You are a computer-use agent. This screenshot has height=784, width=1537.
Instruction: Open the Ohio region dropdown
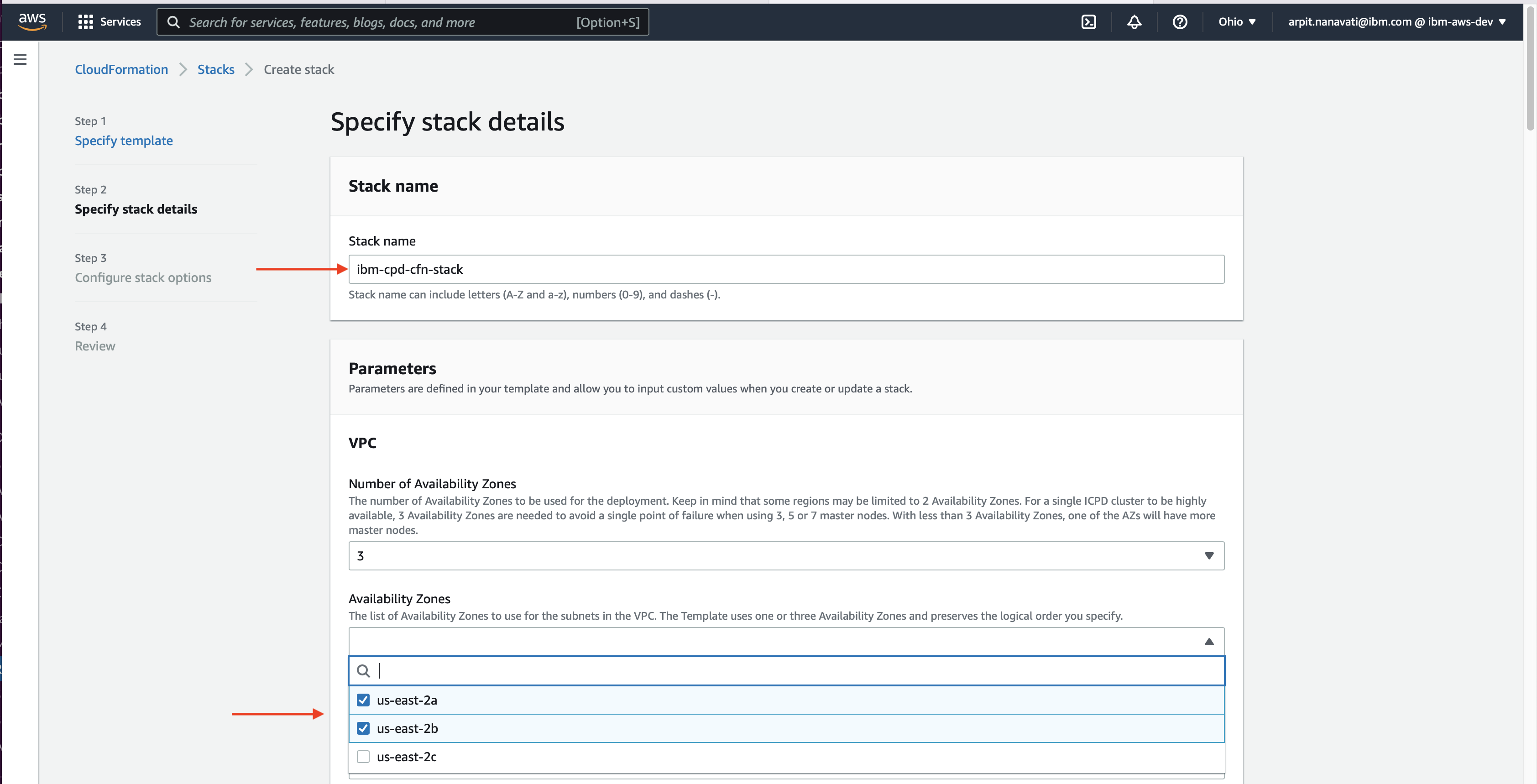[x=1237, y=22]
